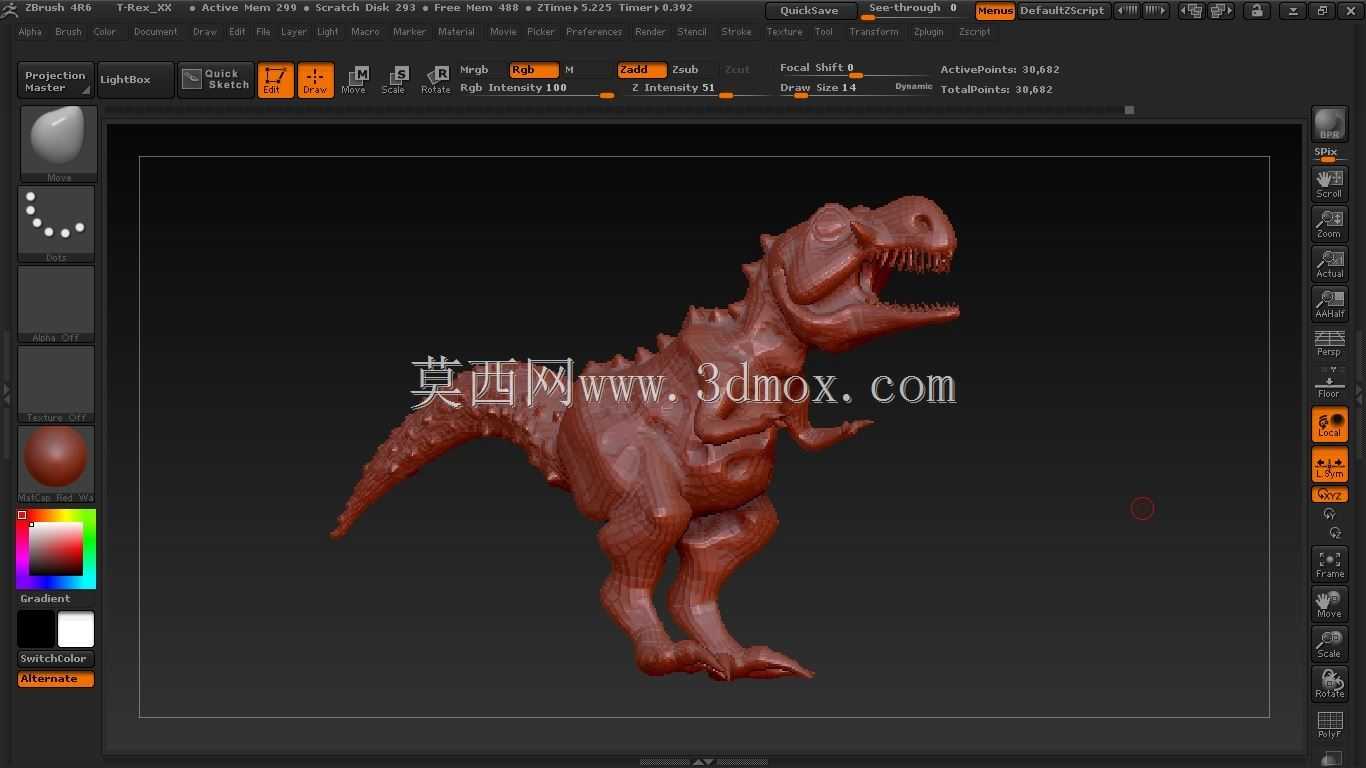Viewport: 1366px width, 768px height.
Task: Open Projection Master
Action: (x=56, y=80)
